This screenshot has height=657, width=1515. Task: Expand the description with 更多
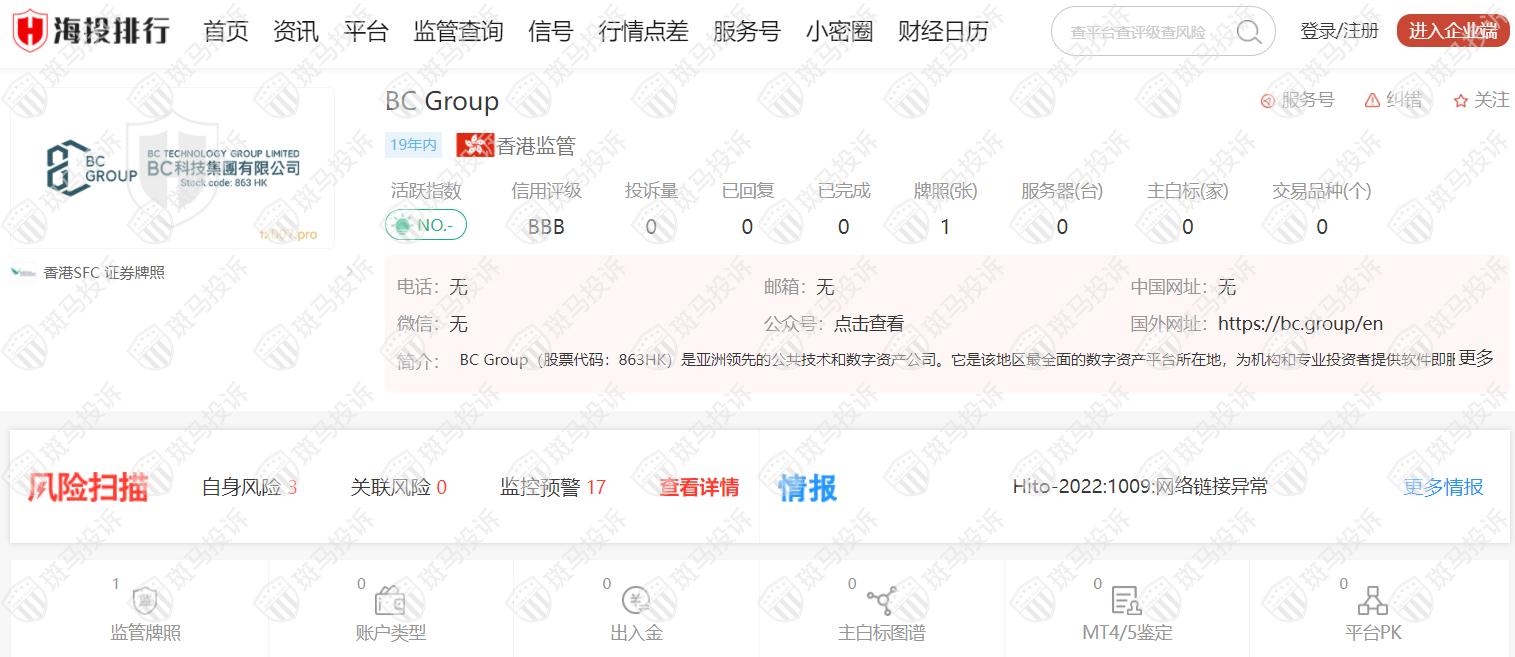pos(1475,358)
